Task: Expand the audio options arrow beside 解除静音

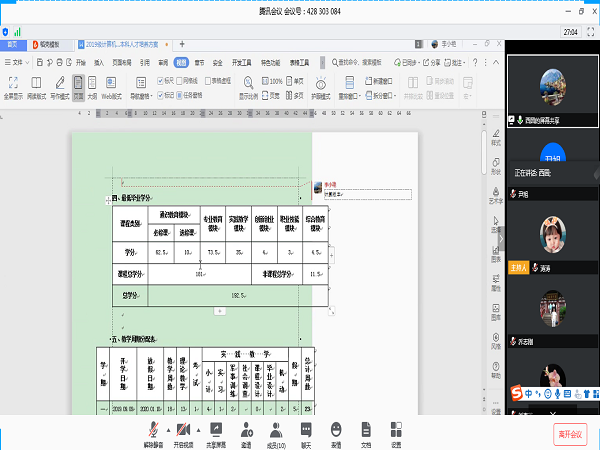Action: point(167,428)
